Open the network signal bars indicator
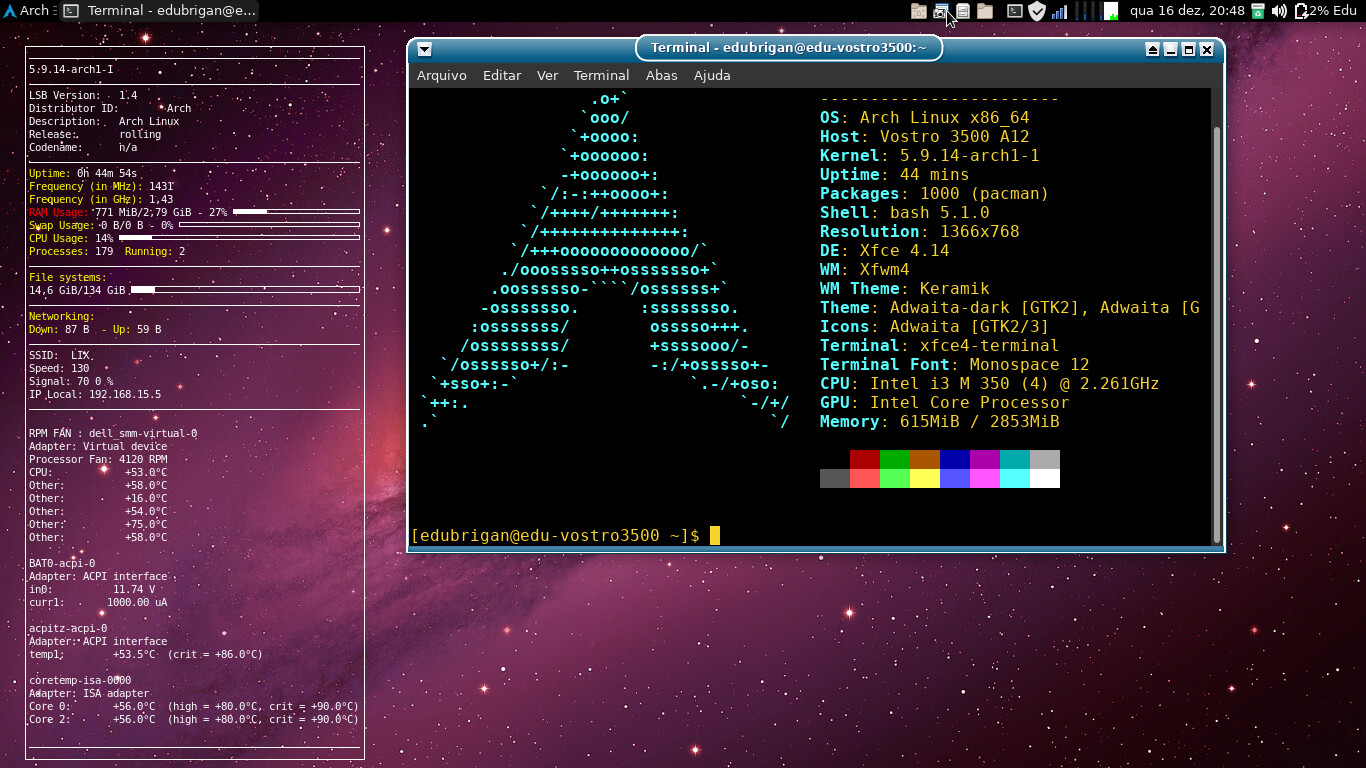This screenshot has width=1366, height=768. click(x=1059, y=11)
